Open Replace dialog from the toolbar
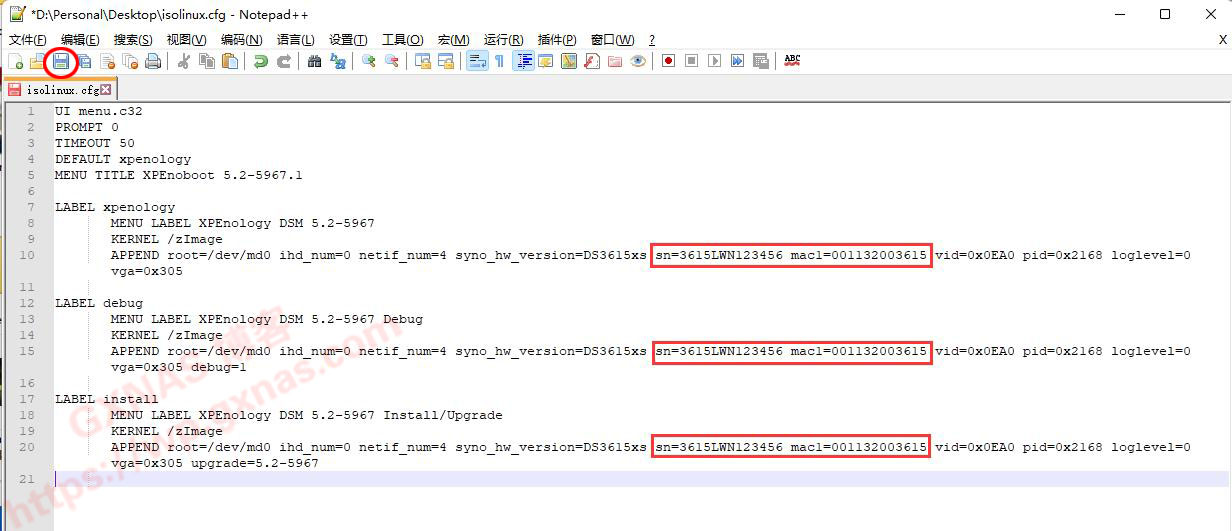The image size is (1232, 531). pos(338,61)
